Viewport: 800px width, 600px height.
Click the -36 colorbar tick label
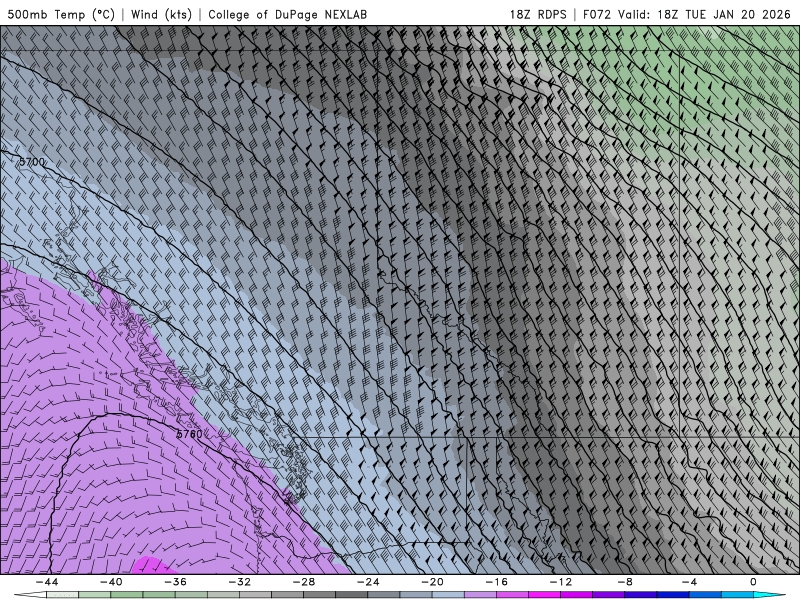[x=176, y=582]
